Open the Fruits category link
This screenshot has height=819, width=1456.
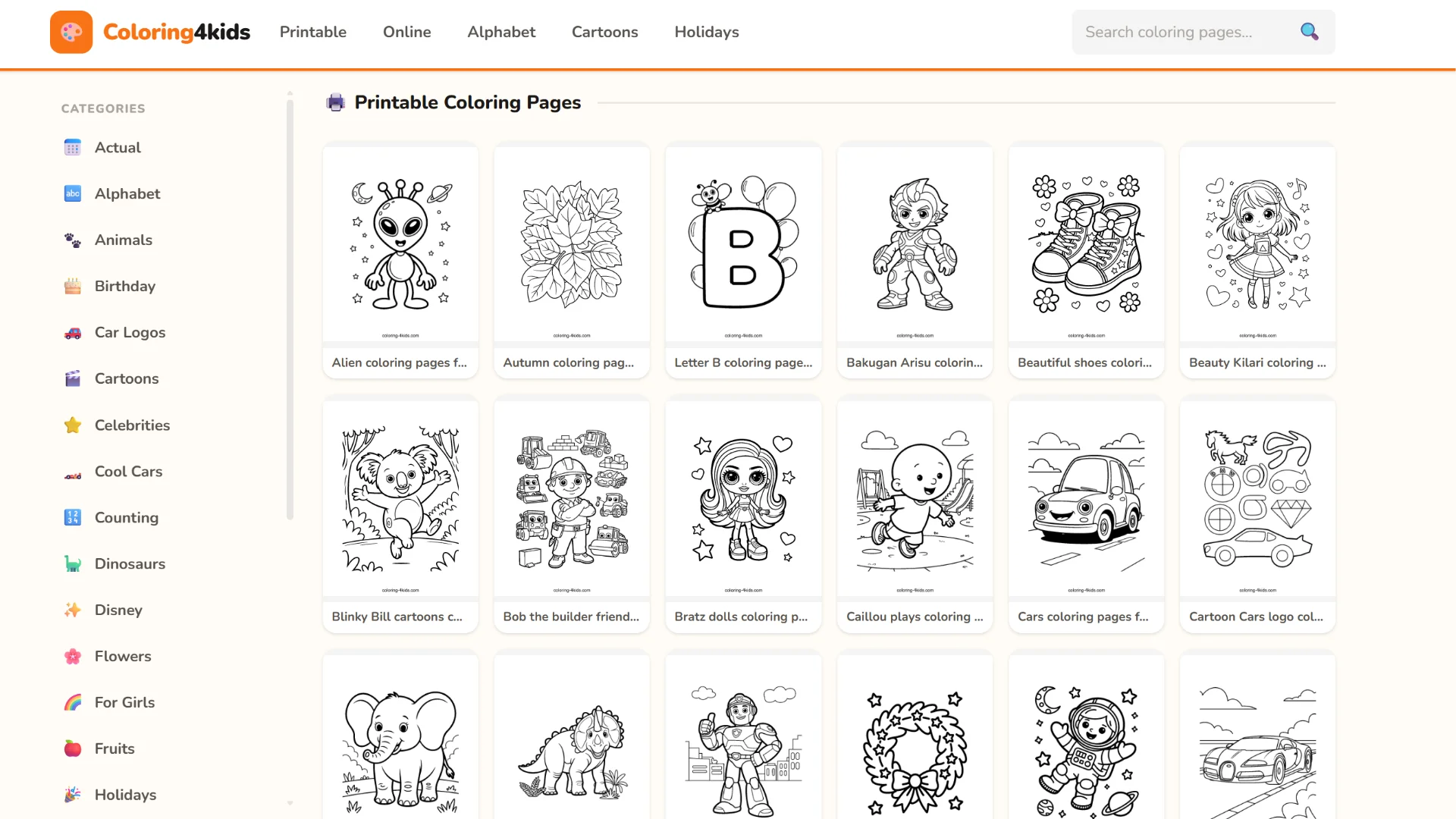click(x=115, y=748)
